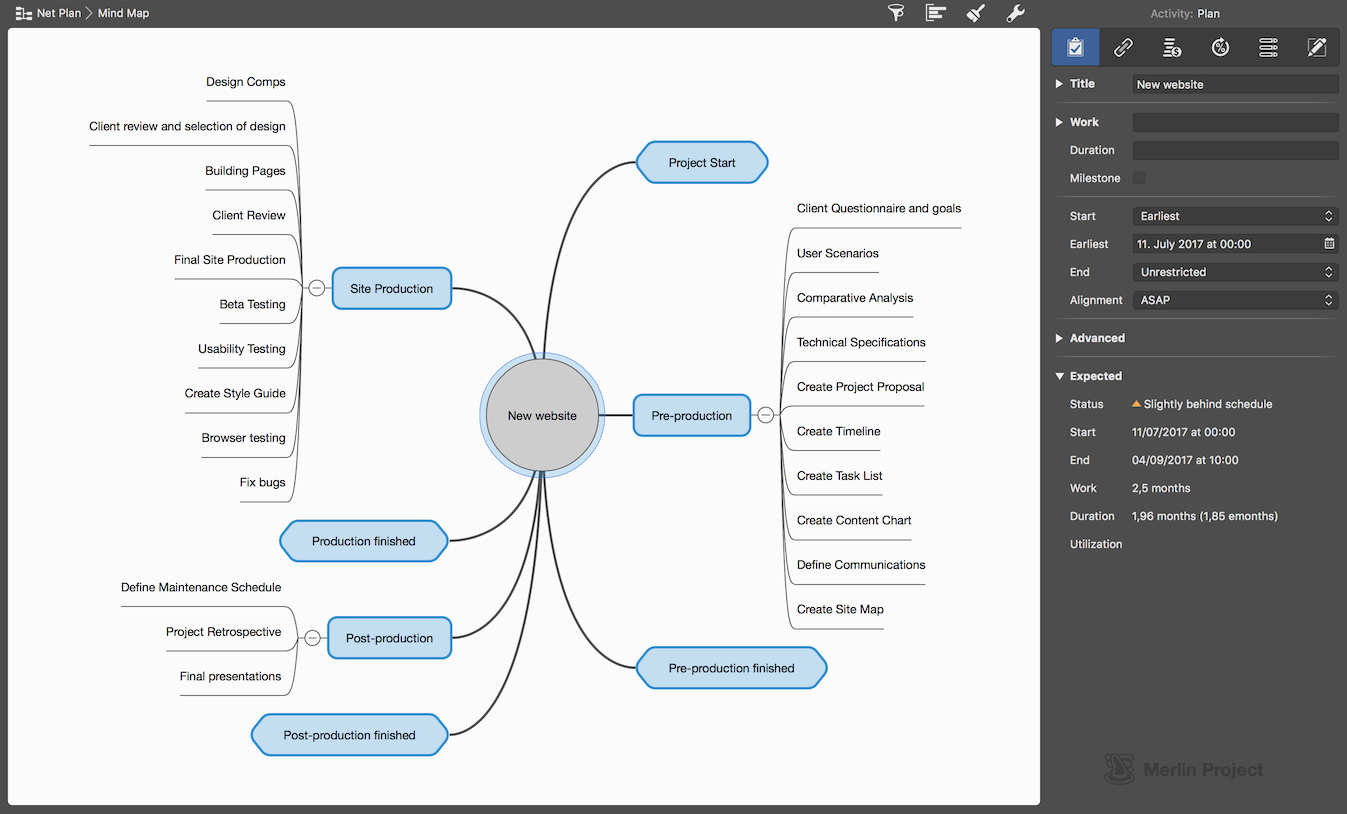Screen dimensions: 1347x814
Task: Select the Browser testing task
Action: [243, 438]
